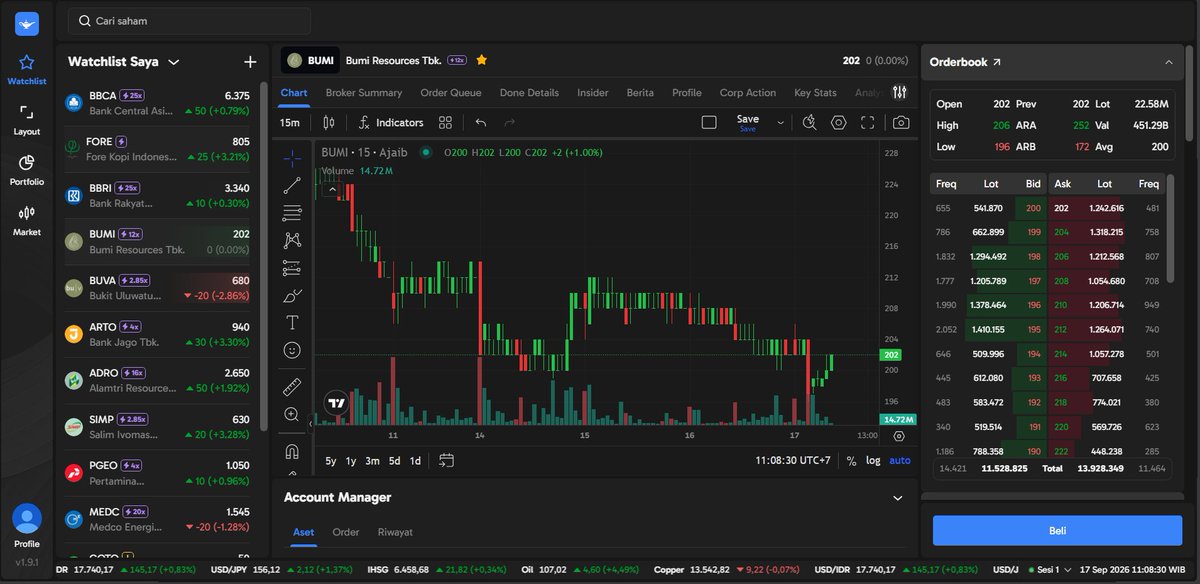The image size is (1200, 584).
Task: Open Orderbook in a new window arrow
Action: point(996,62)
